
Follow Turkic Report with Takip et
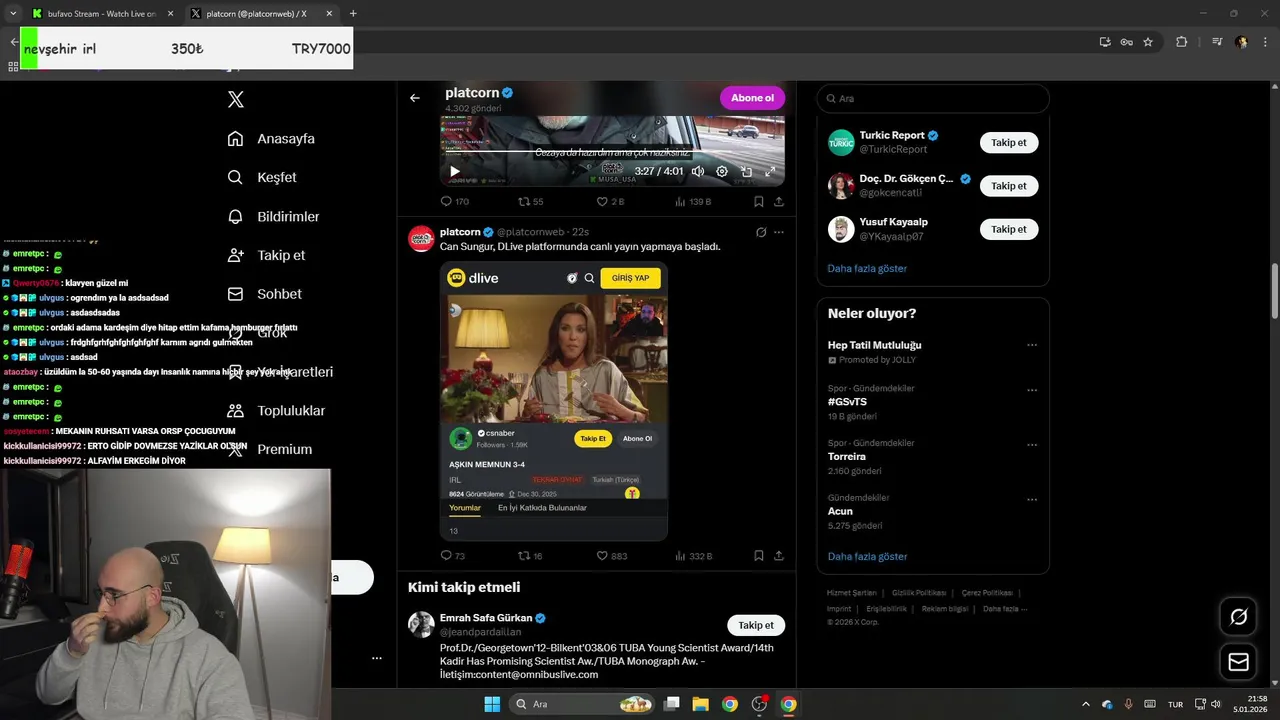coord(1009,143)
